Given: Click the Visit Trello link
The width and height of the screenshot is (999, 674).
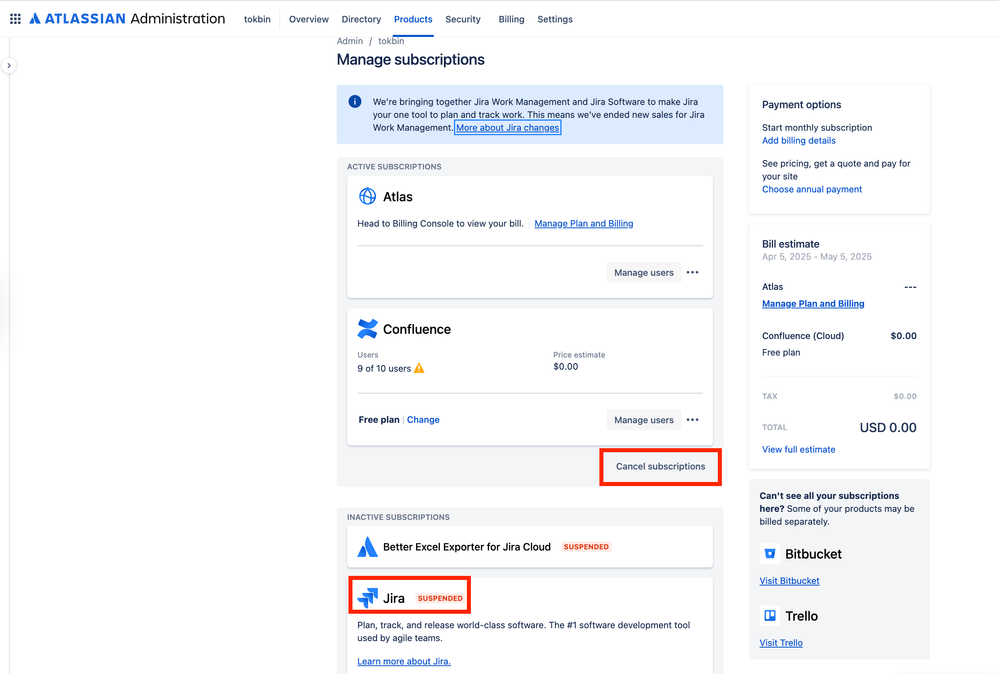Looking at the screenshot, I should coord(781,643).
